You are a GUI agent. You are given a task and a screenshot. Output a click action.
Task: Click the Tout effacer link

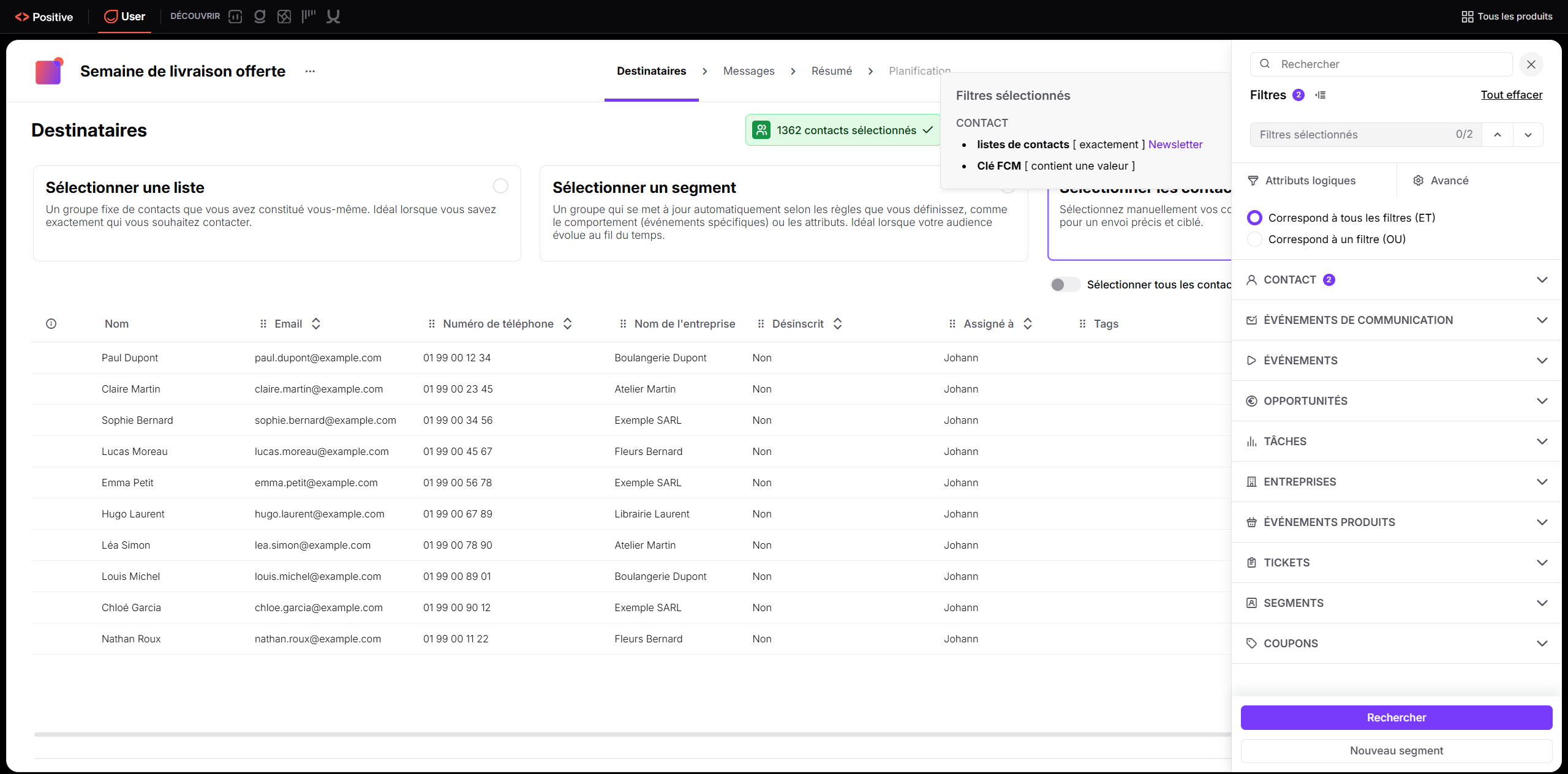click(1512, 95)
